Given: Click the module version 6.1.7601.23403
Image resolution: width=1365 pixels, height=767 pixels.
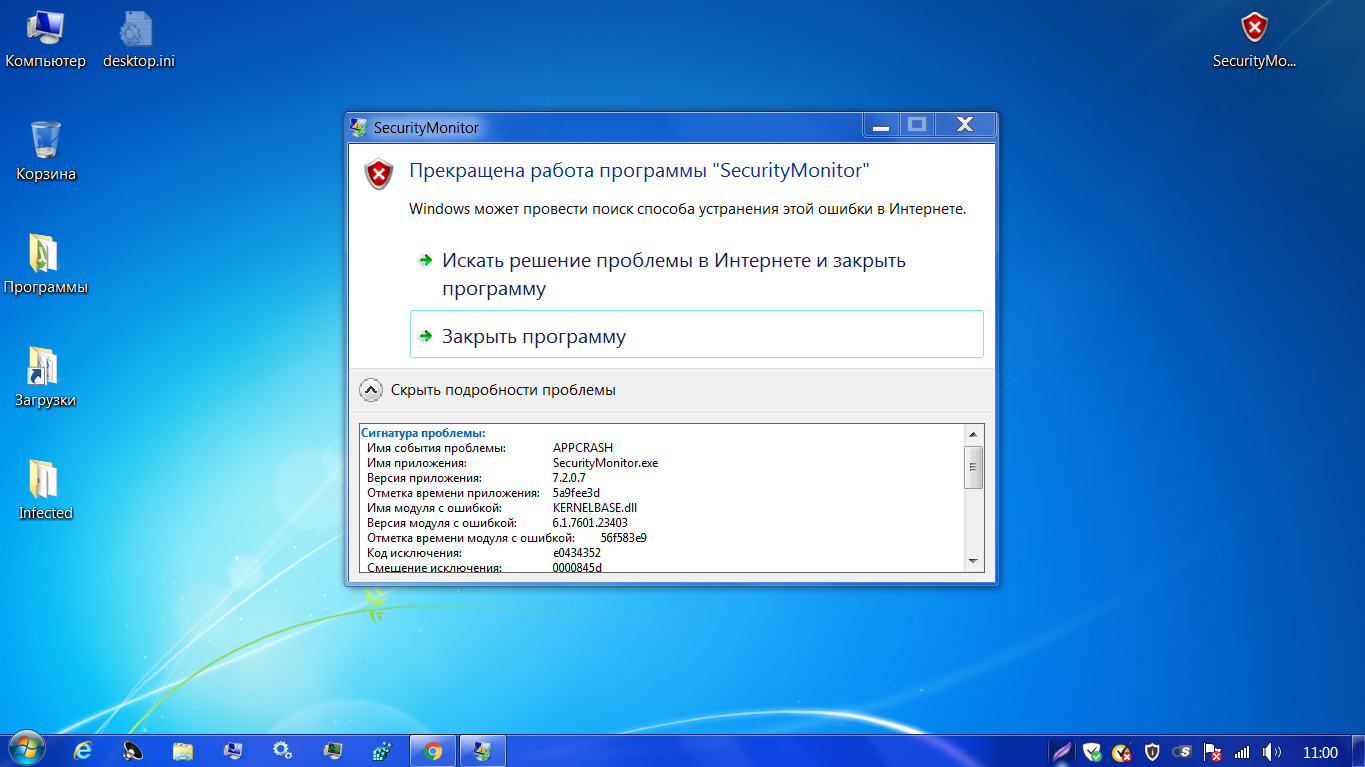Looking at the screenshot, I should click(x=590, y=523).
